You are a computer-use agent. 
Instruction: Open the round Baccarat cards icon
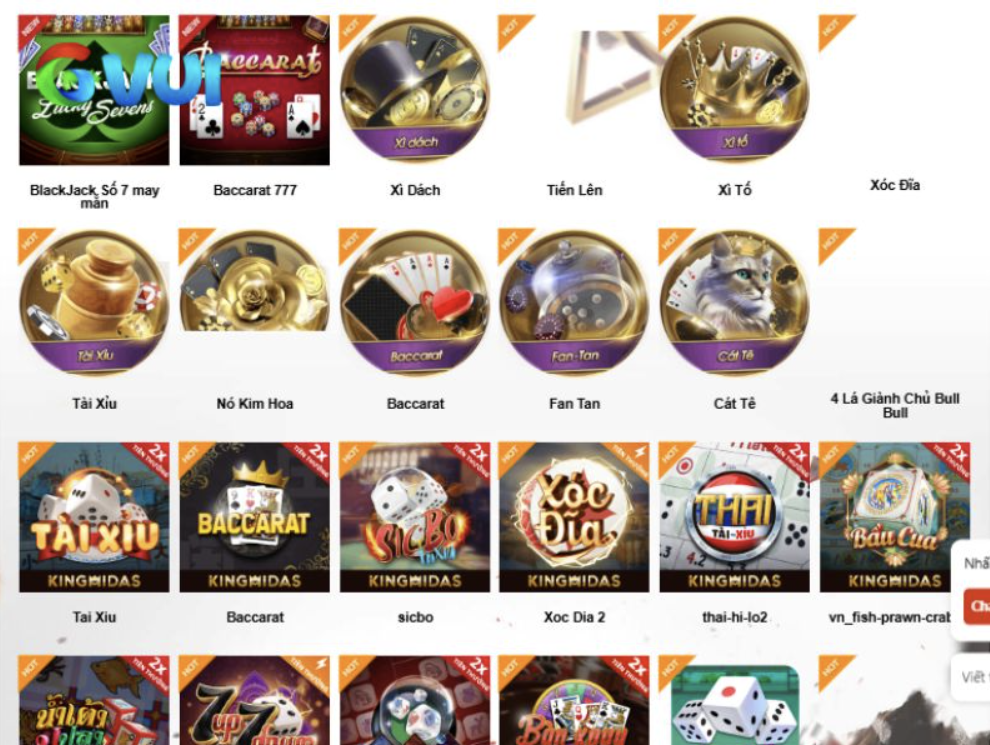415,303
